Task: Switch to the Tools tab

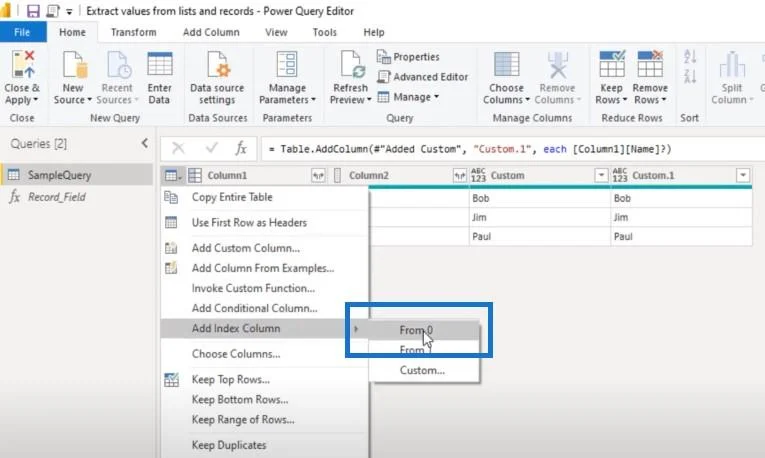Action: (324, 32)
